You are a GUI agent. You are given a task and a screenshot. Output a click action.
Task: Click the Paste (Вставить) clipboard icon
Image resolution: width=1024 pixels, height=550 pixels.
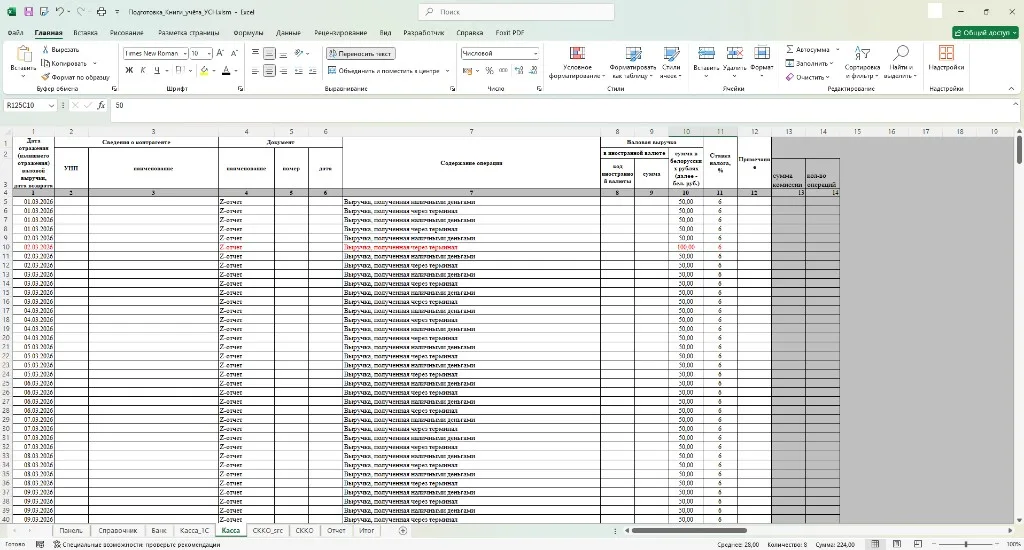[x=24, y=54]
